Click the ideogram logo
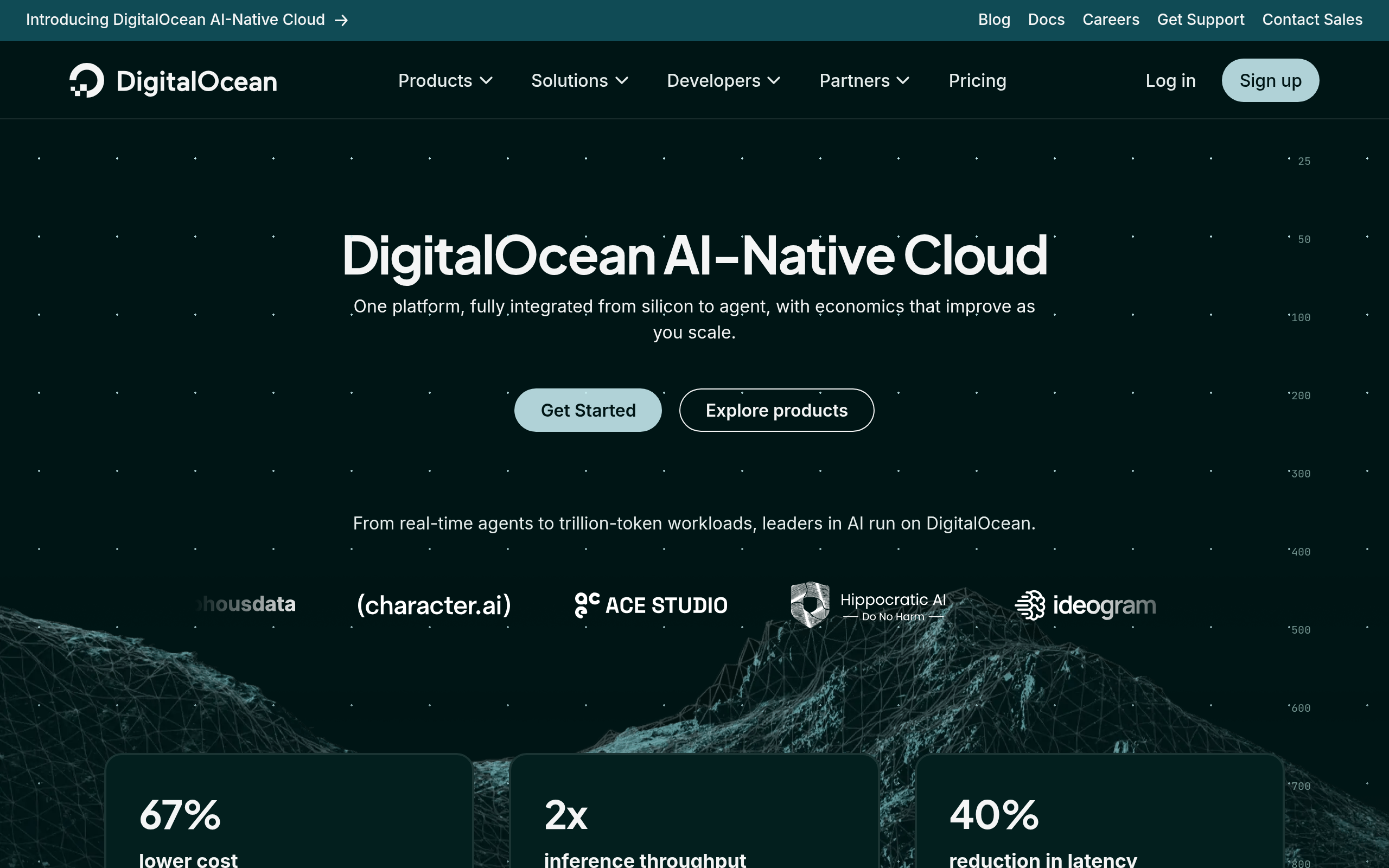The height and width of the screenshot is (868, 1389). (x=1085, y=605)
